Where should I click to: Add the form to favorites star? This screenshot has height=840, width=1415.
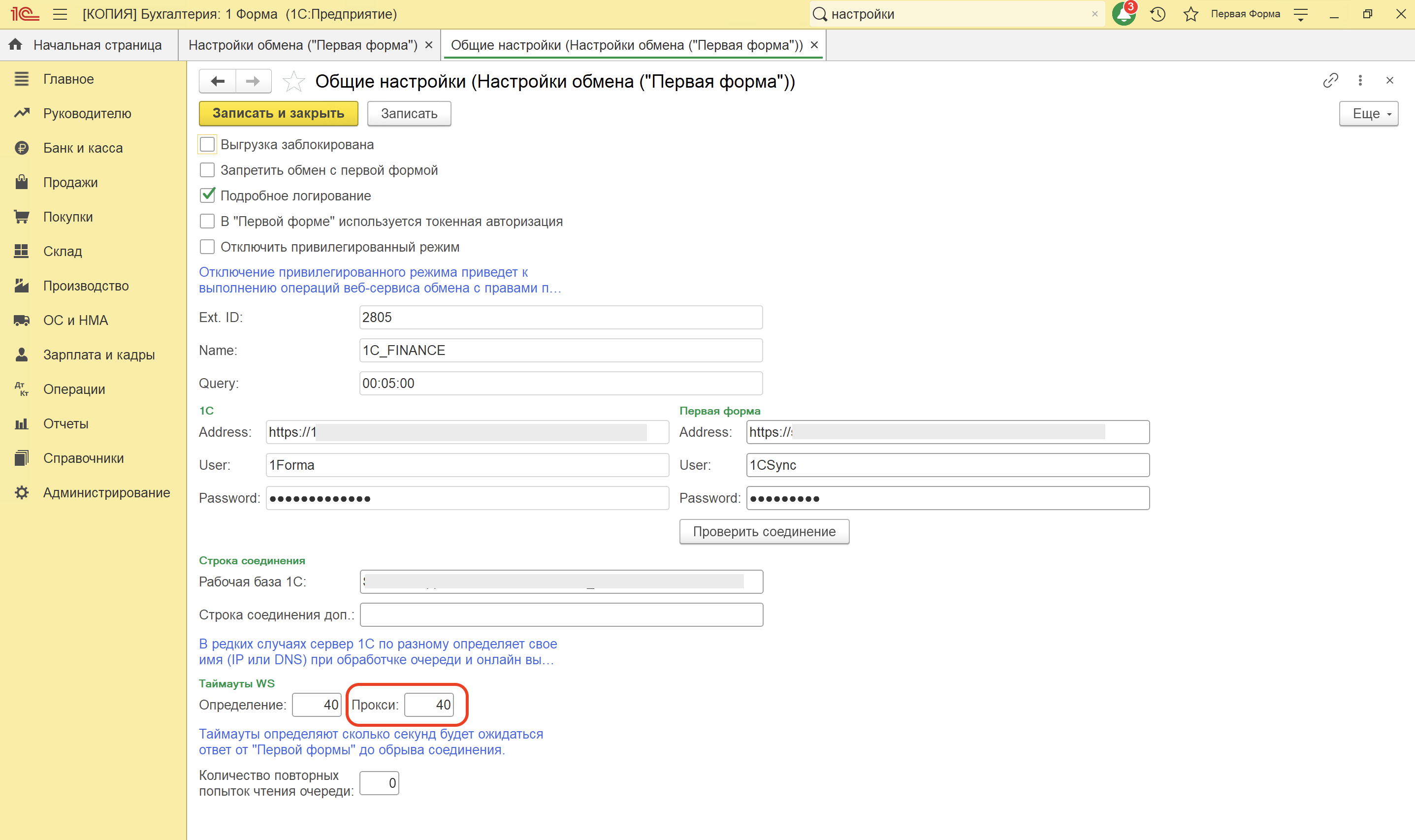pos(293,82)
